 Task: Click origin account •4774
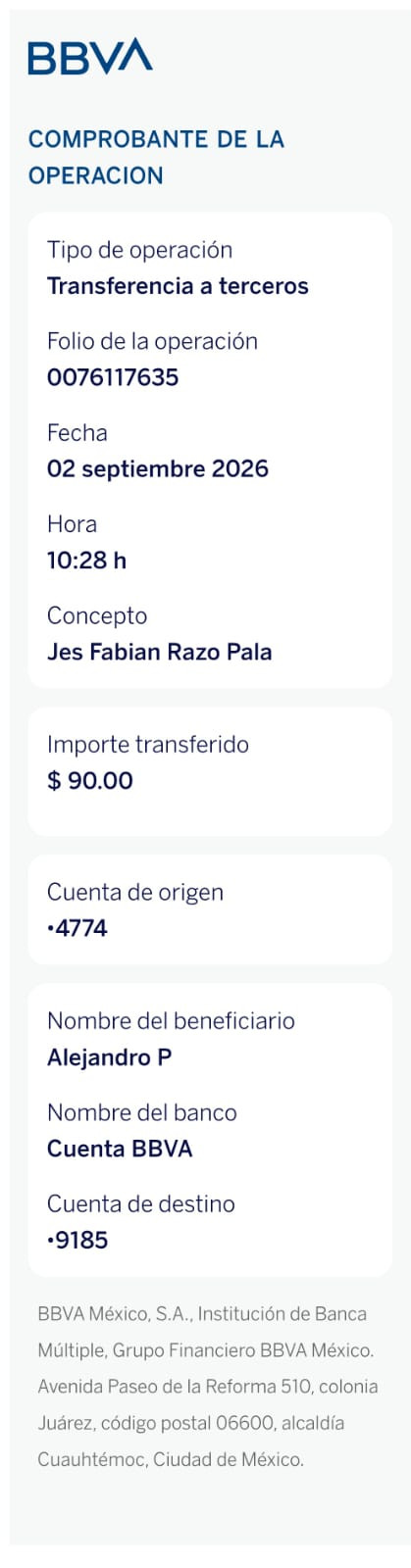[x=77, y=928]
